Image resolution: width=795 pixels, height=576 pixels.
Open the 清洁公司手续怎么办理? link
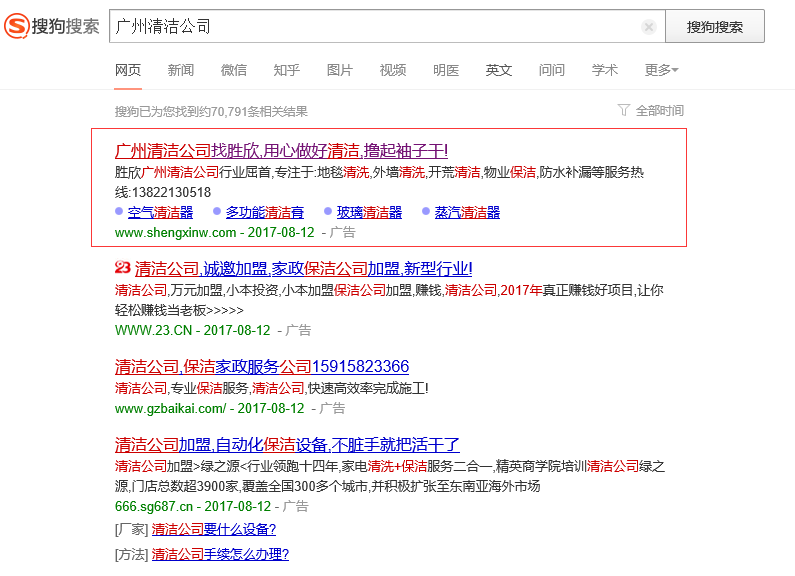pyautogui.click(x=220, y=554)
